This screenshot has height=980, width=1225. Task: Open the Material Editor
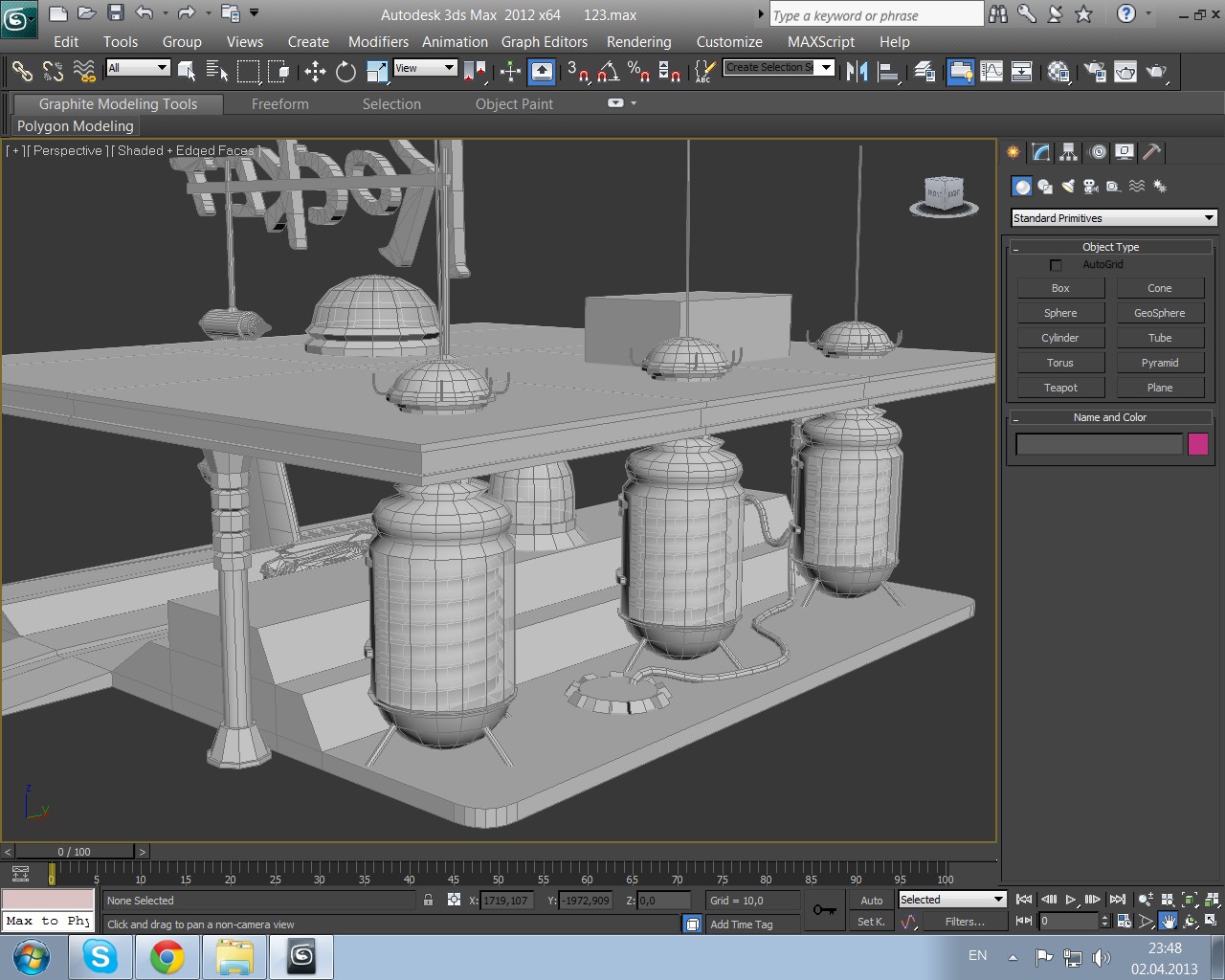pos(1058,72)
